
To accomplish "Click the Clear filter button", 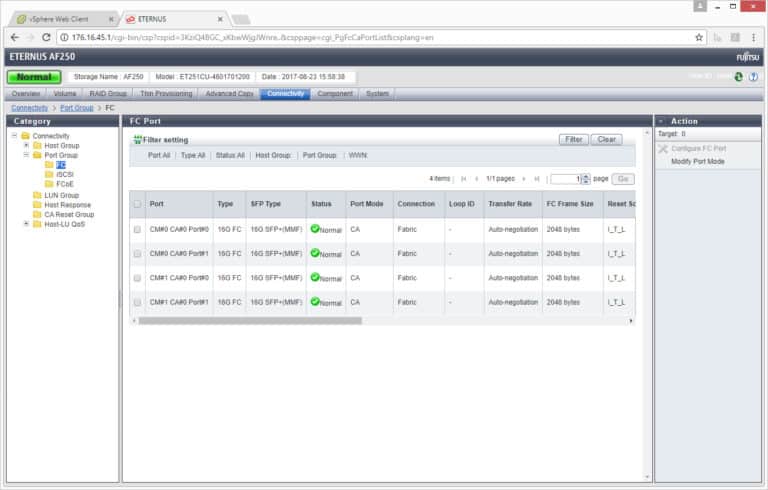I will coord(606,140).
